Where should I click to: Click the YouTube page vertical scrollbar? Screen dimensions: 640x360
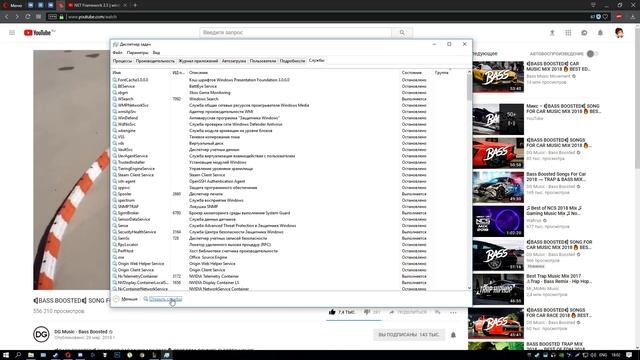[637, 98]
